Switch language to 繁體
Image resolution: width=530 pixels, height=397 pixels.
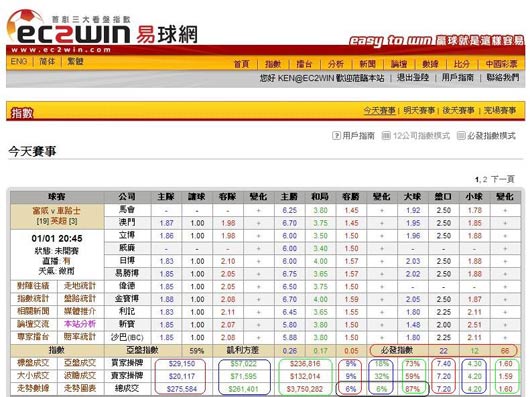pyautogui.click(x=75, y=61)
